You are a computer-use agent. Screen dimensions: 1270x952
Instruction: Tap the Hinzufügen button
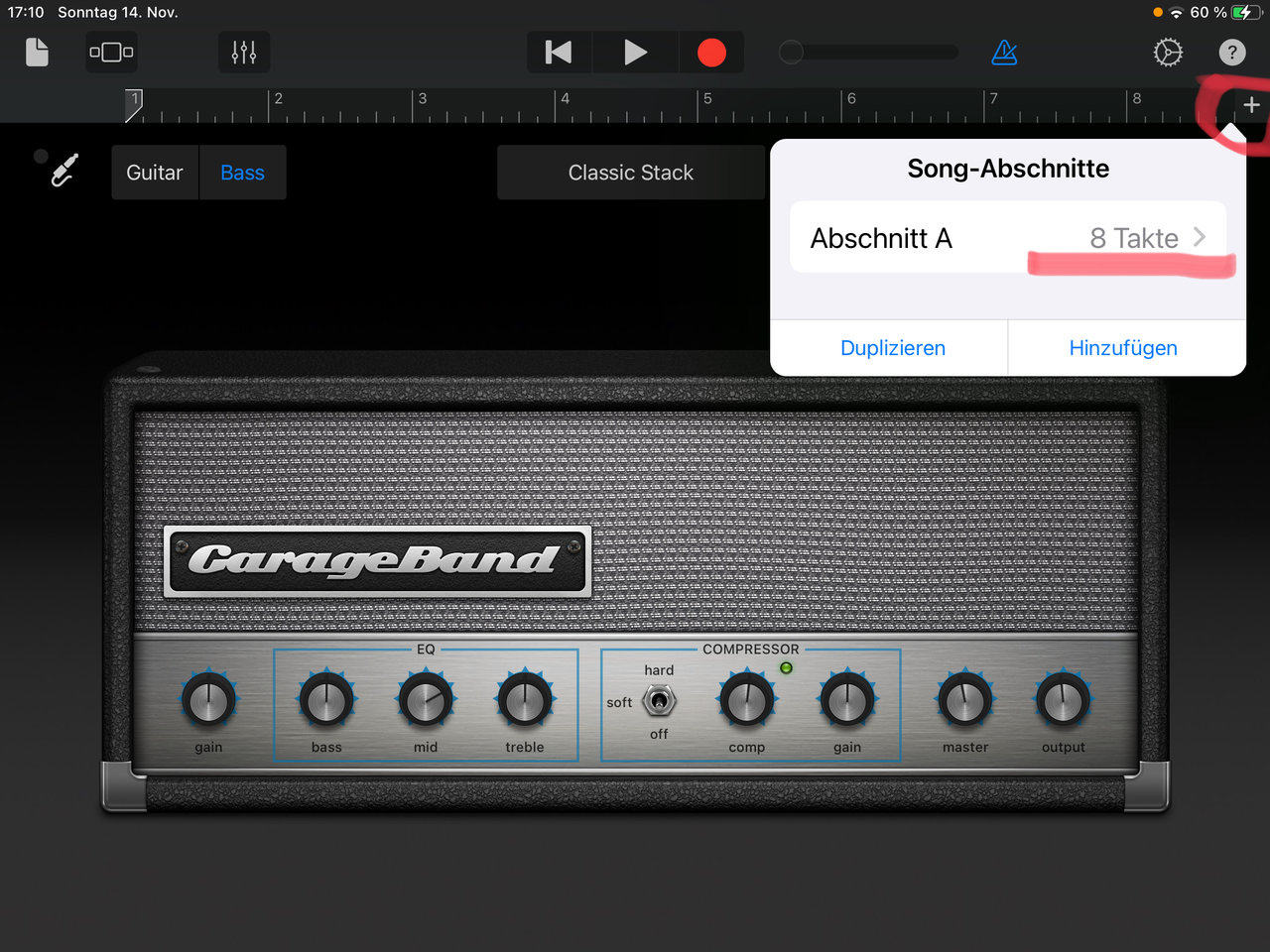[1123, 348]
